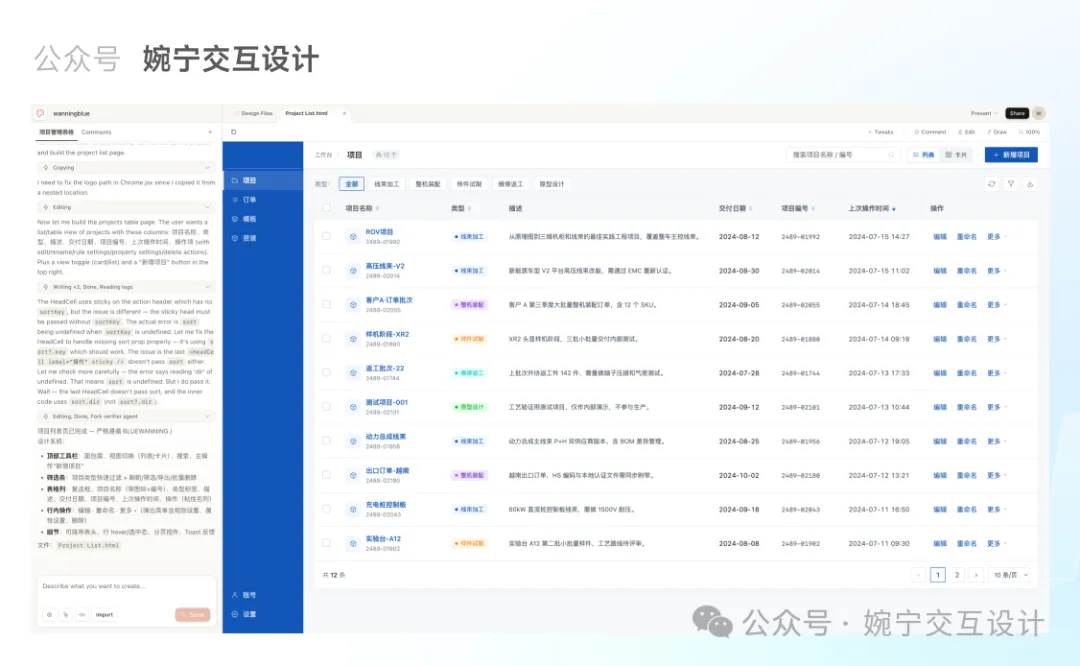1080x666 pixels.
Task: Click the plus icon beside the Comments tab
Action: pos(210,132)
